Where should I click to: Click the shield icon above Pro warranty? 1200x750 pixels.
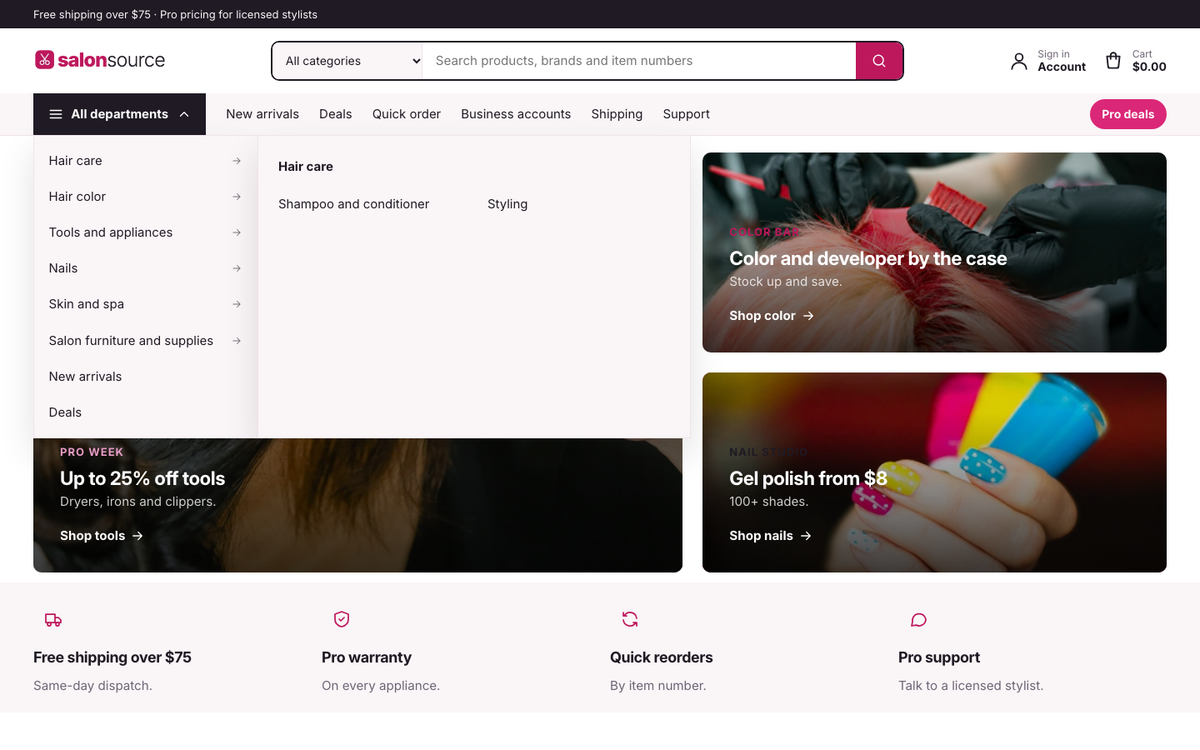point(341,620)
